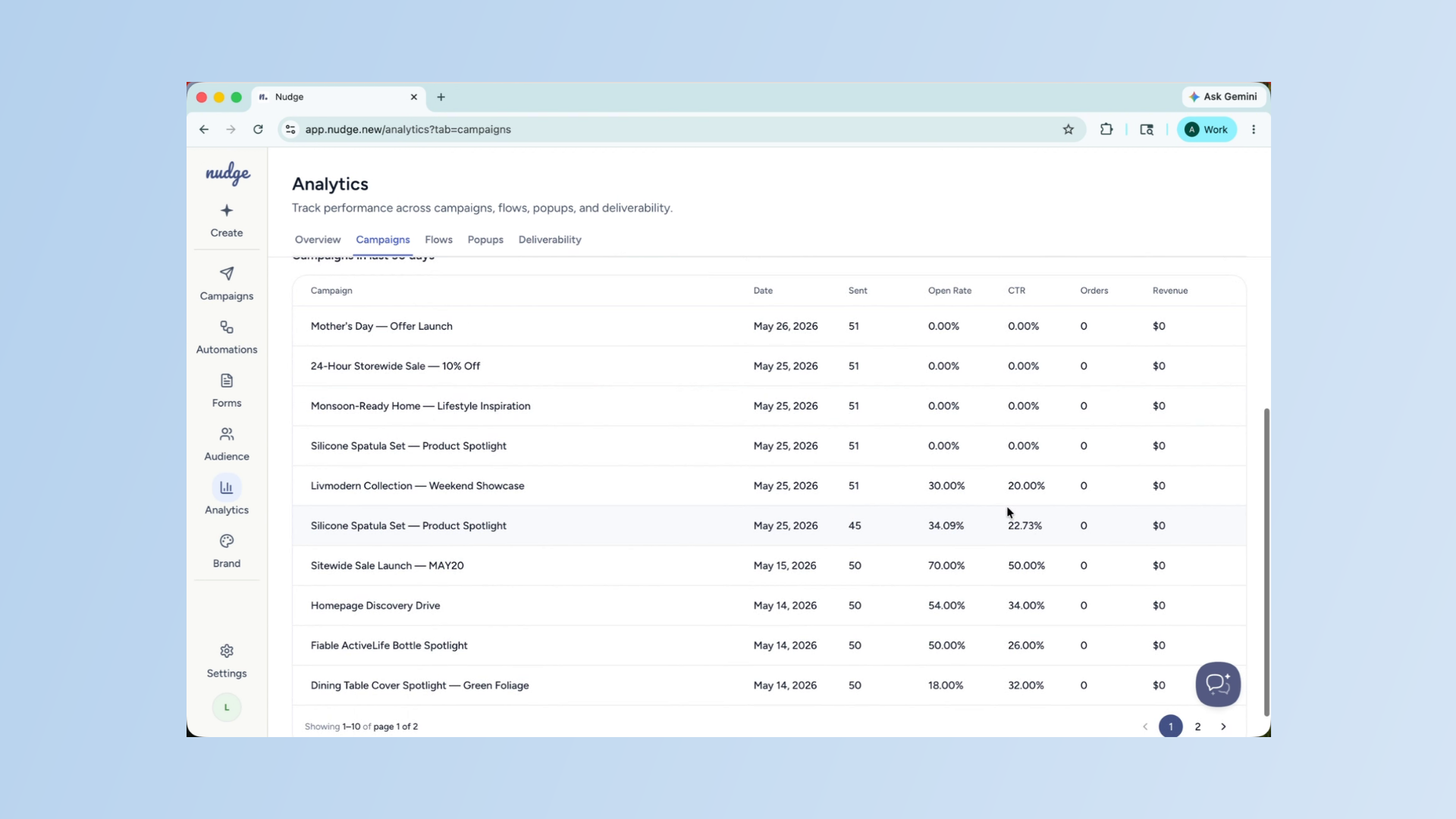Open Livmodern Collection — Weekend Showcase campaign
Image resolution: width=1456 pixels, height=819 pixels.
coord(417,486)
